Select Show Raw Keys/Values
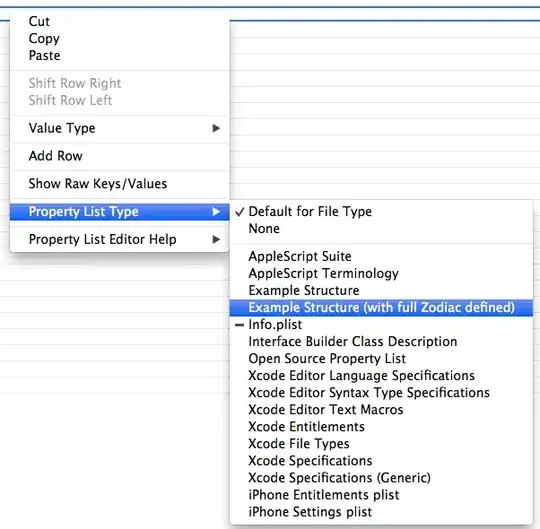Screen dimensions: 540x529 click(x=120, y=184)
